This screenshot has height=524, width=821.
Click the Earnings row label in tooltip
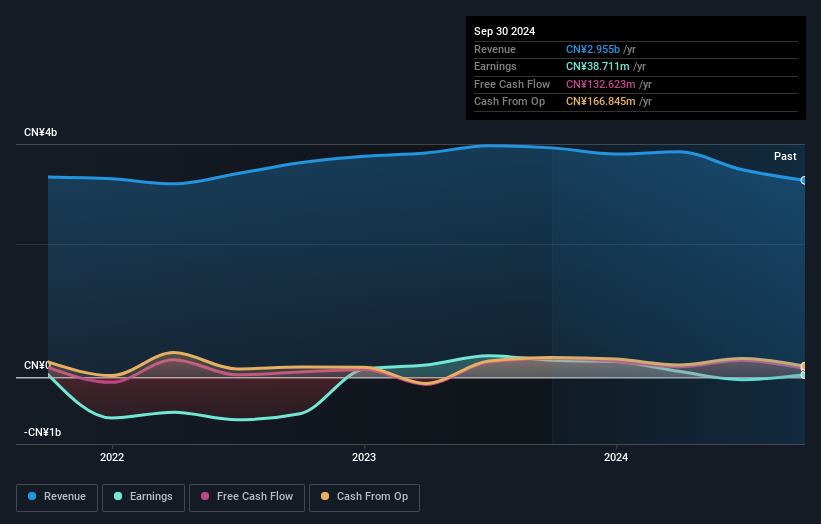[x=495, y=66]
